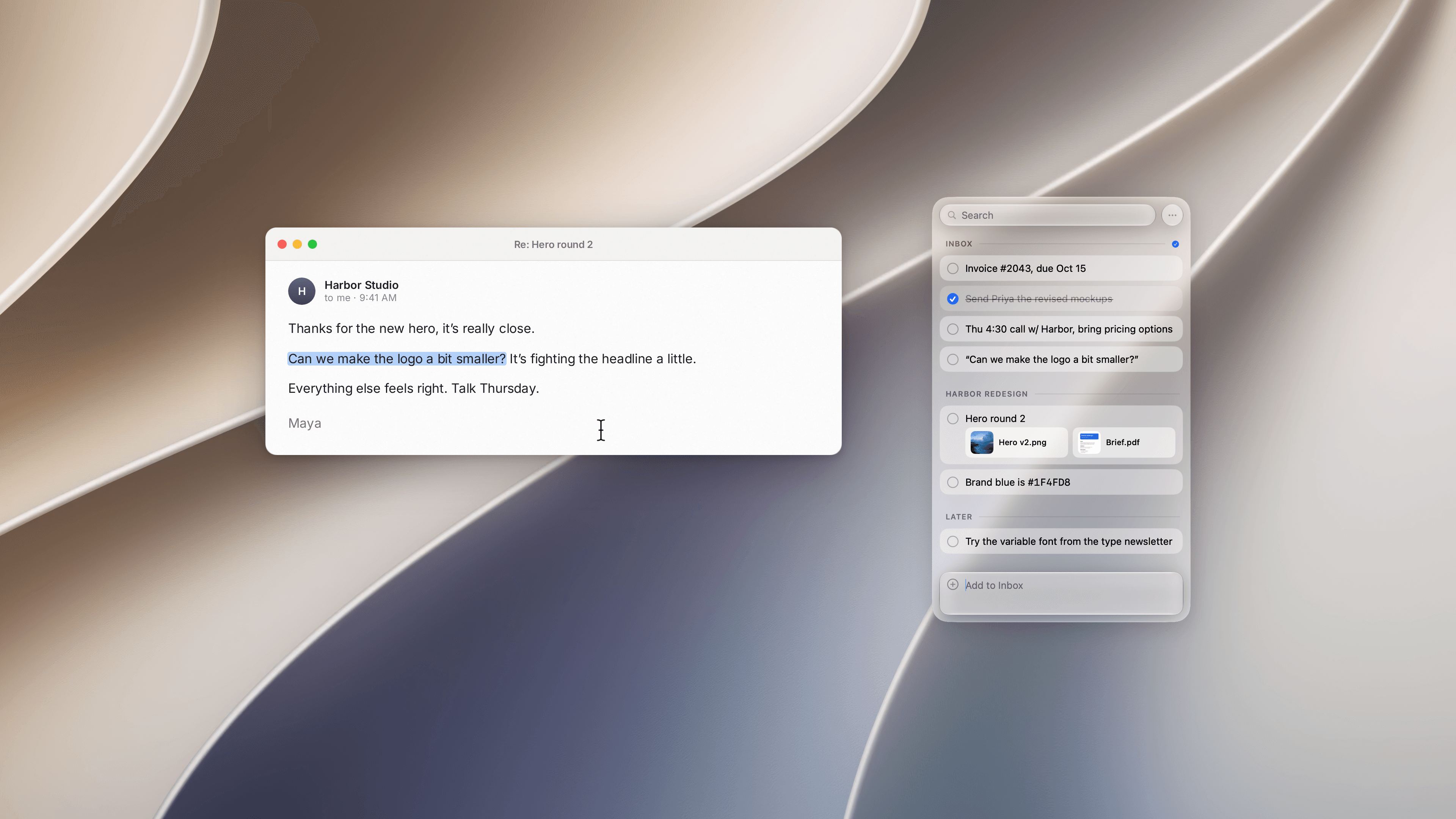Maximize the email window with green button
Viewport: 1456px width, 819px height.
point(312,244)
